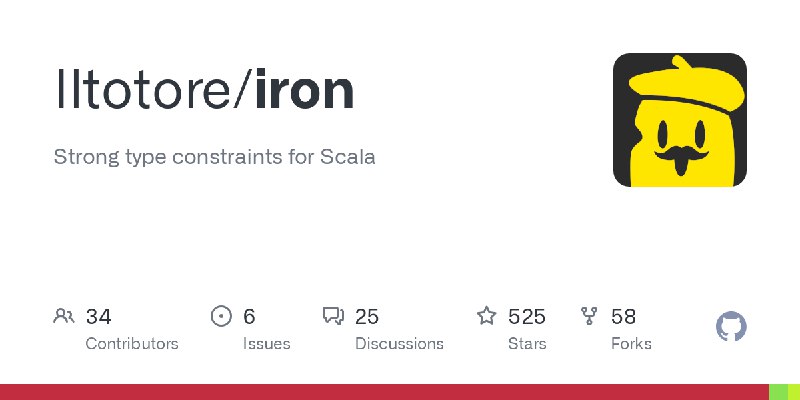The width and height of the screenshot is (800, 400).
Task: Click the Discussions speech bubbles icon
Action: [334, 316]
